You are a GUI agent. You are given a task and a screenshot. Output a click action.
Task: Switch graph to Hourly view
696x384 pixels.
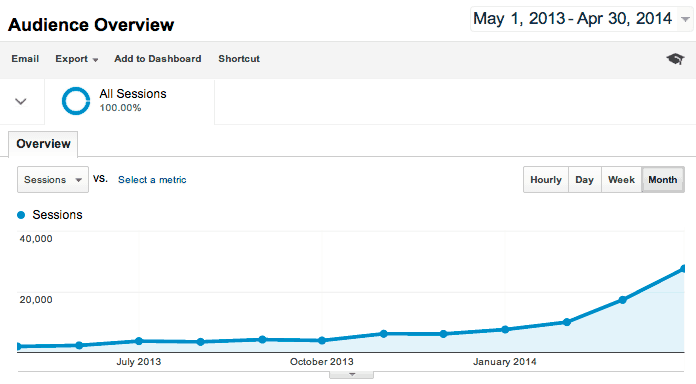point(546,180)
